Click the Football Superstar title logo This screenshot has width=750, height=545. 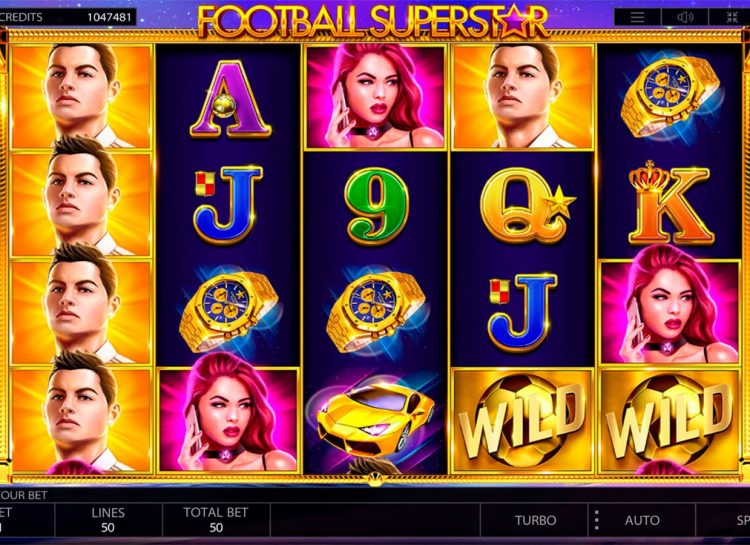click(x=373, y=21)
